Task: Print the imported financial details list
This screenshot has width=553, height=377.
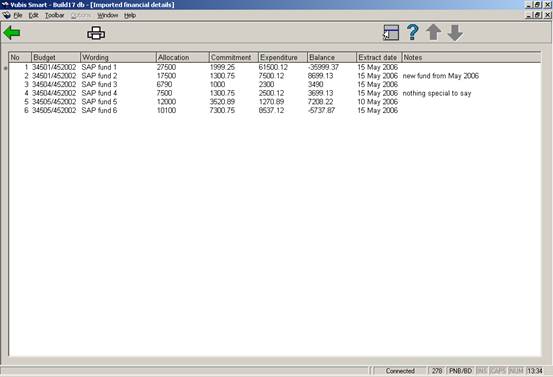Action: (x=96, y=33)
